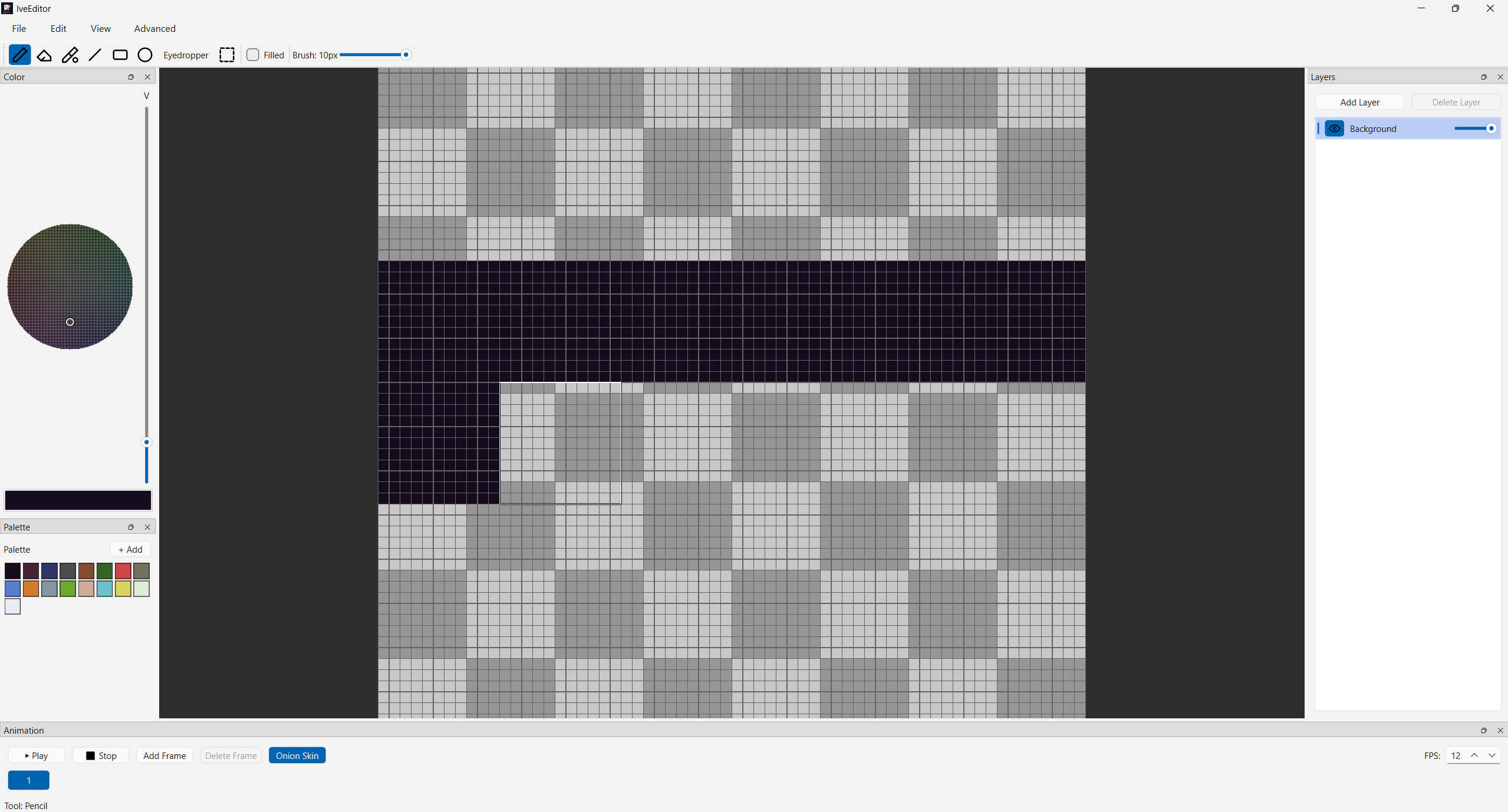Select the Pencil tool
1508x812 pixels.
pos(19,55)
